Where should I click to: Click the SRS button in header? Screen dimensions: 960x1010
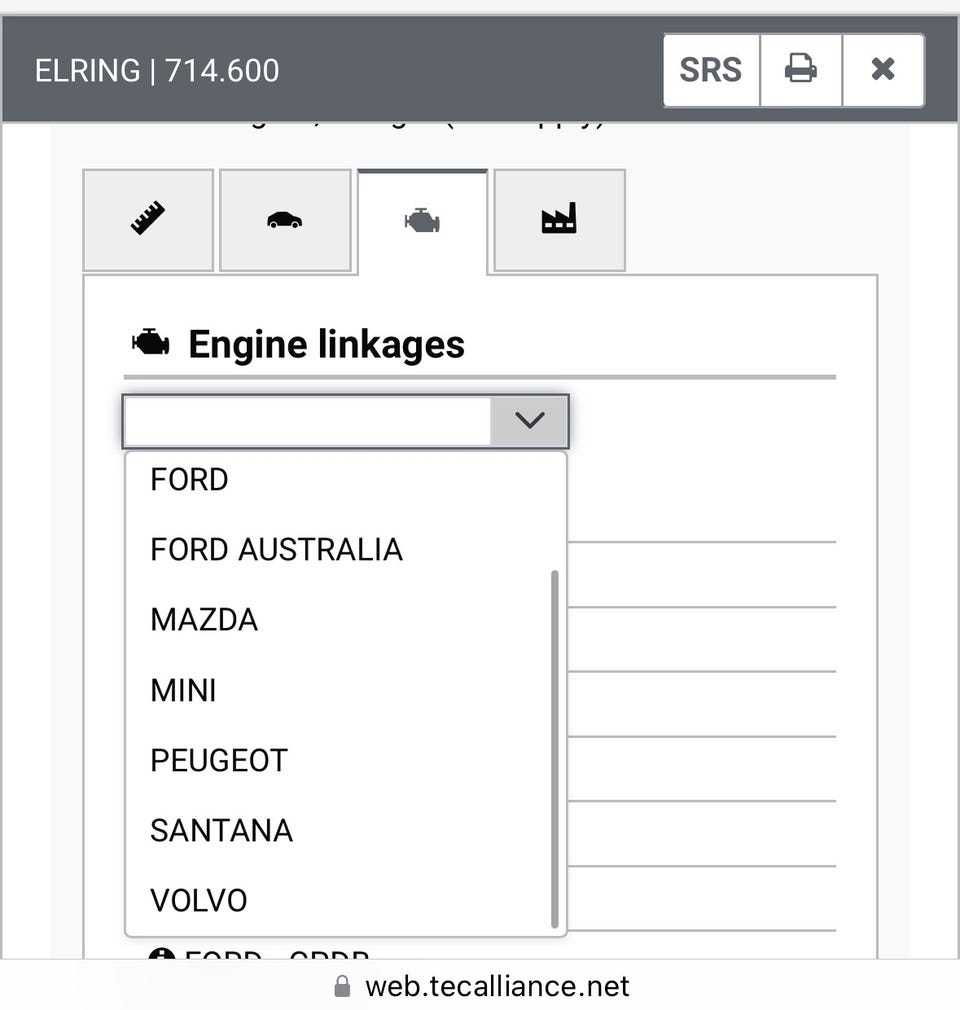point(711,70)
